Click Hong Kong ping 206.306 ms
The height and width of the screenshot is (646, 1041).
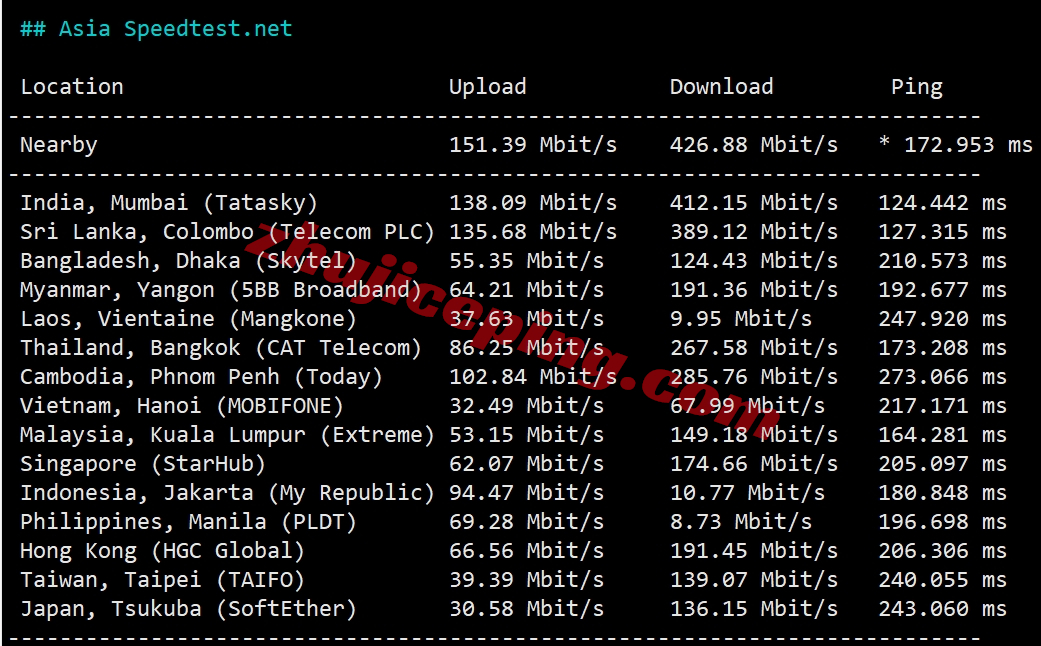[942, 551]
